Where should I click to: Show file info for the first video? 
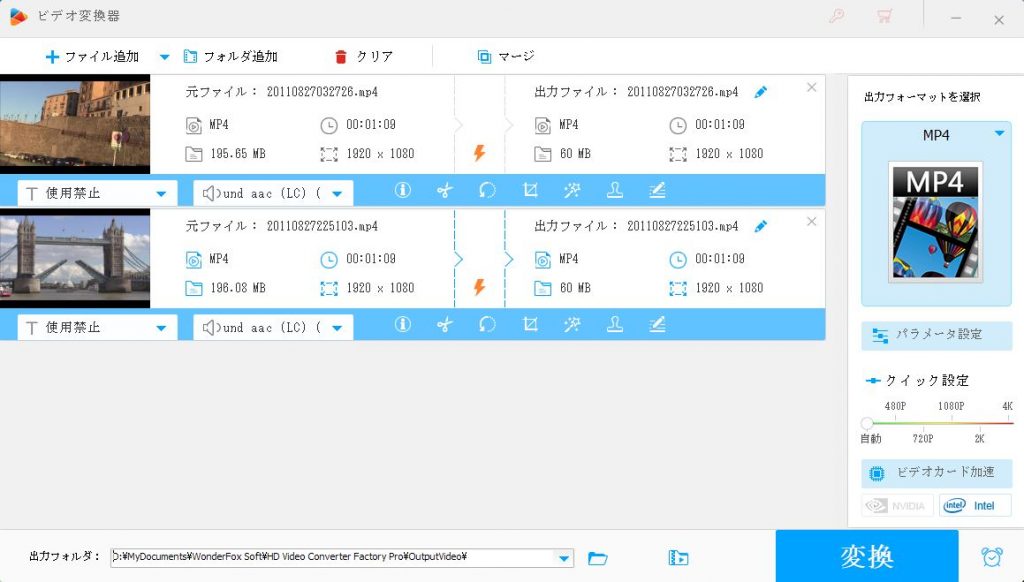[403, 190]
